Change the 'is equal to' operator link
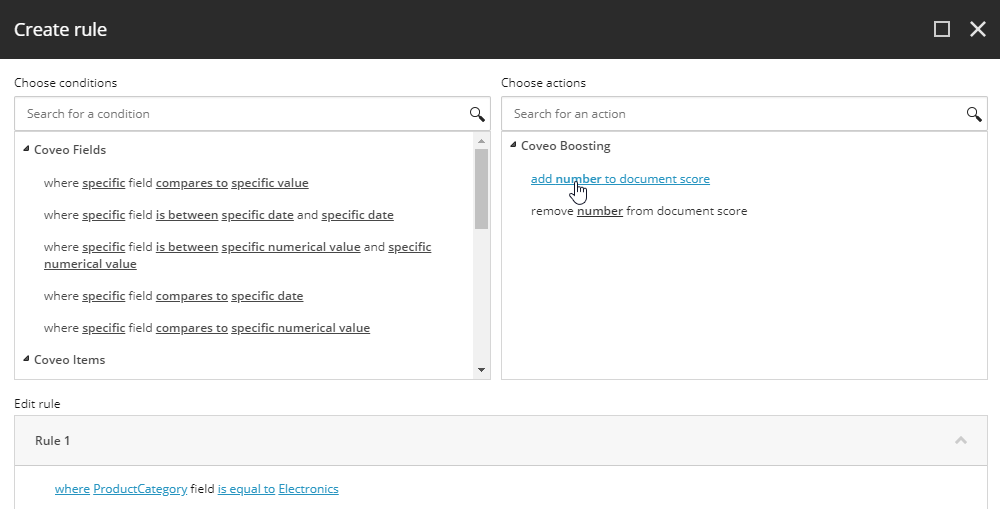Image resolution: width=1000 pixels, height=509 pixels. (246, 489)
